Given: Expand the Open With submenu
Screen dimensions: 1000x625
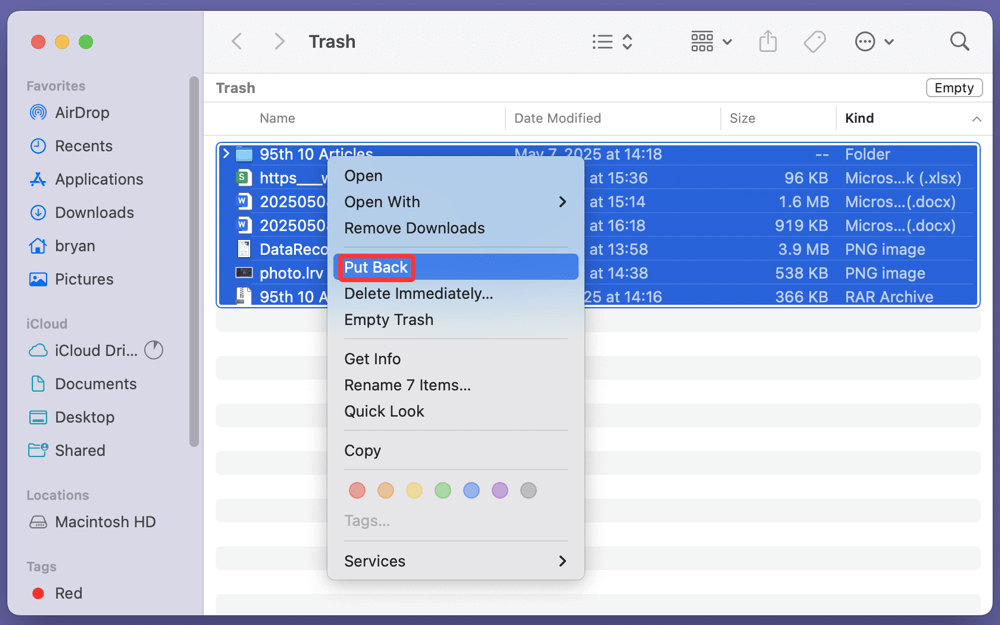Looking at the screenshot, I should point(455,202).
